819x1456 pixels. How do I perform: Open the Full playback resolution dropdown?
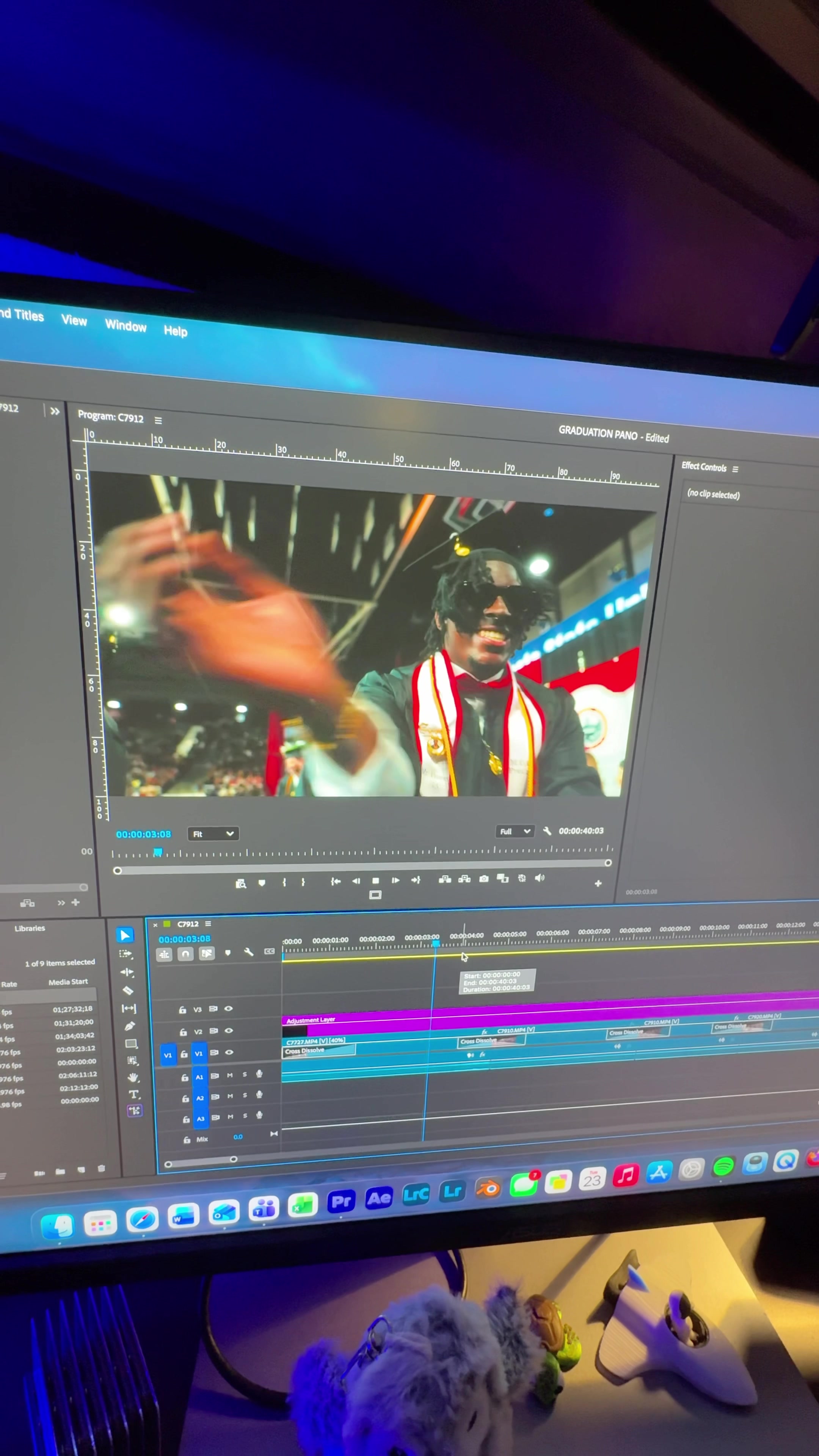(x=515, y=832)
